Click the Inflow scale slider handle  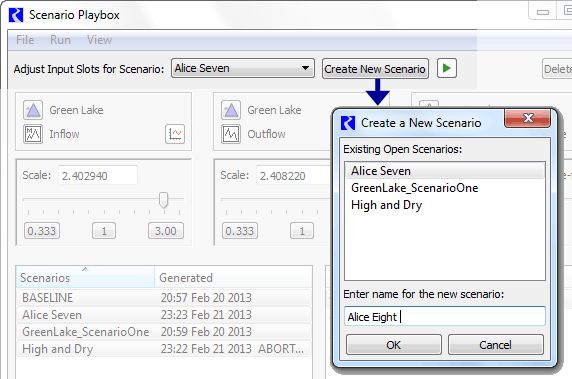coord(163,200)
